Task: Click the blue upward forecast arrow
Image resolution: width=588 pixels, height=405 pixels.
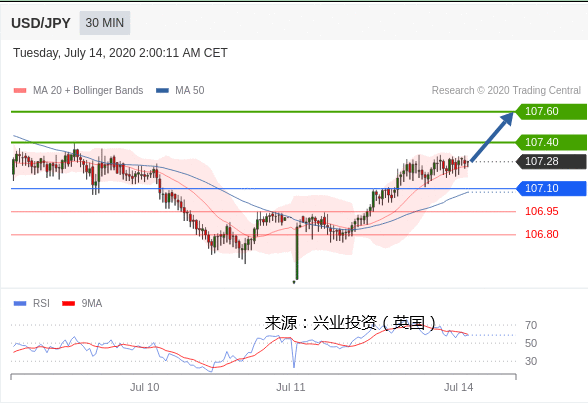Action: [x=492, y=137]
